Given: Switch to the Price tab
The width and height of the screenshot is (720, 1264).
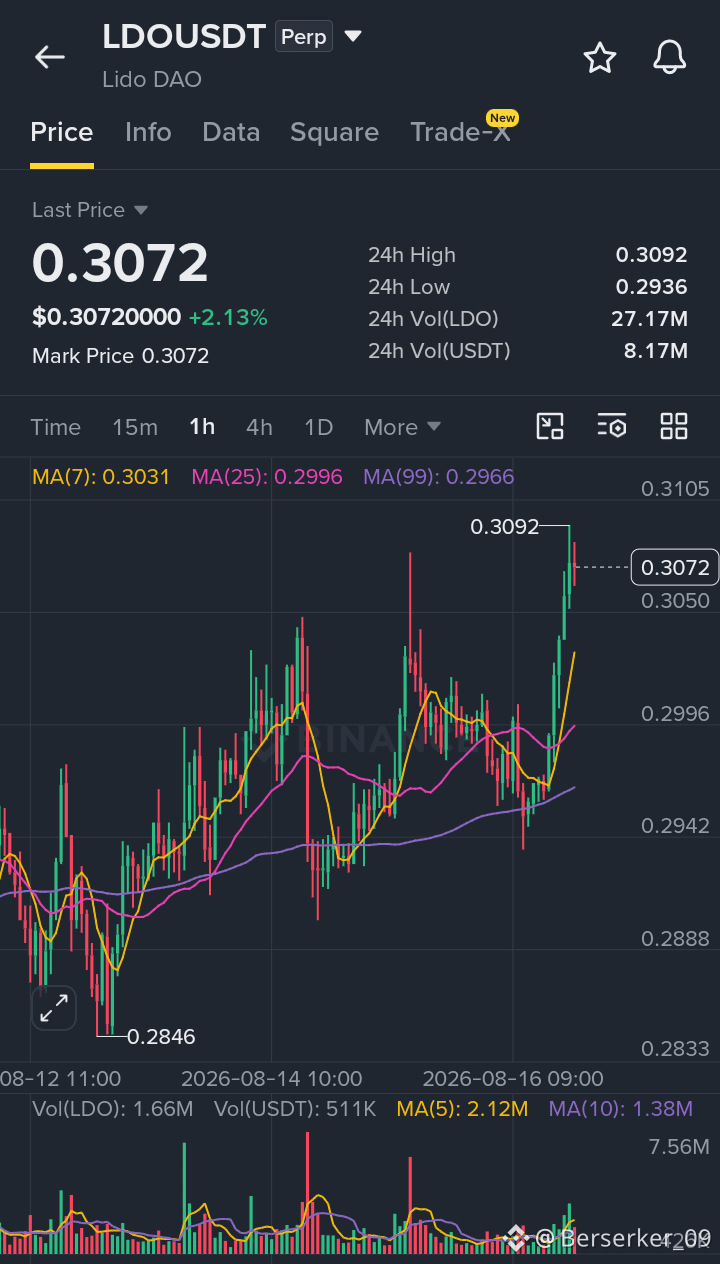Looking at the screenshot, I should click(x=62, y=132).
